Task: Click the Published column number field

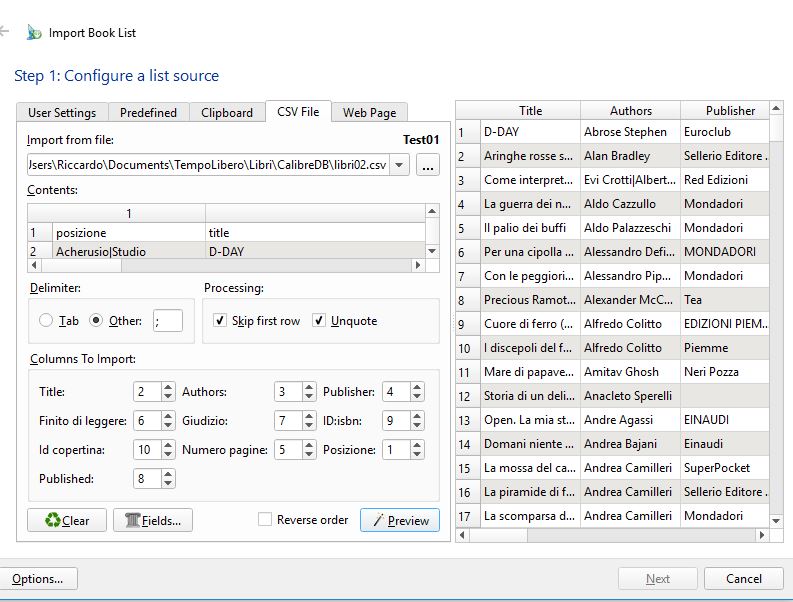Action: (148, 479)
